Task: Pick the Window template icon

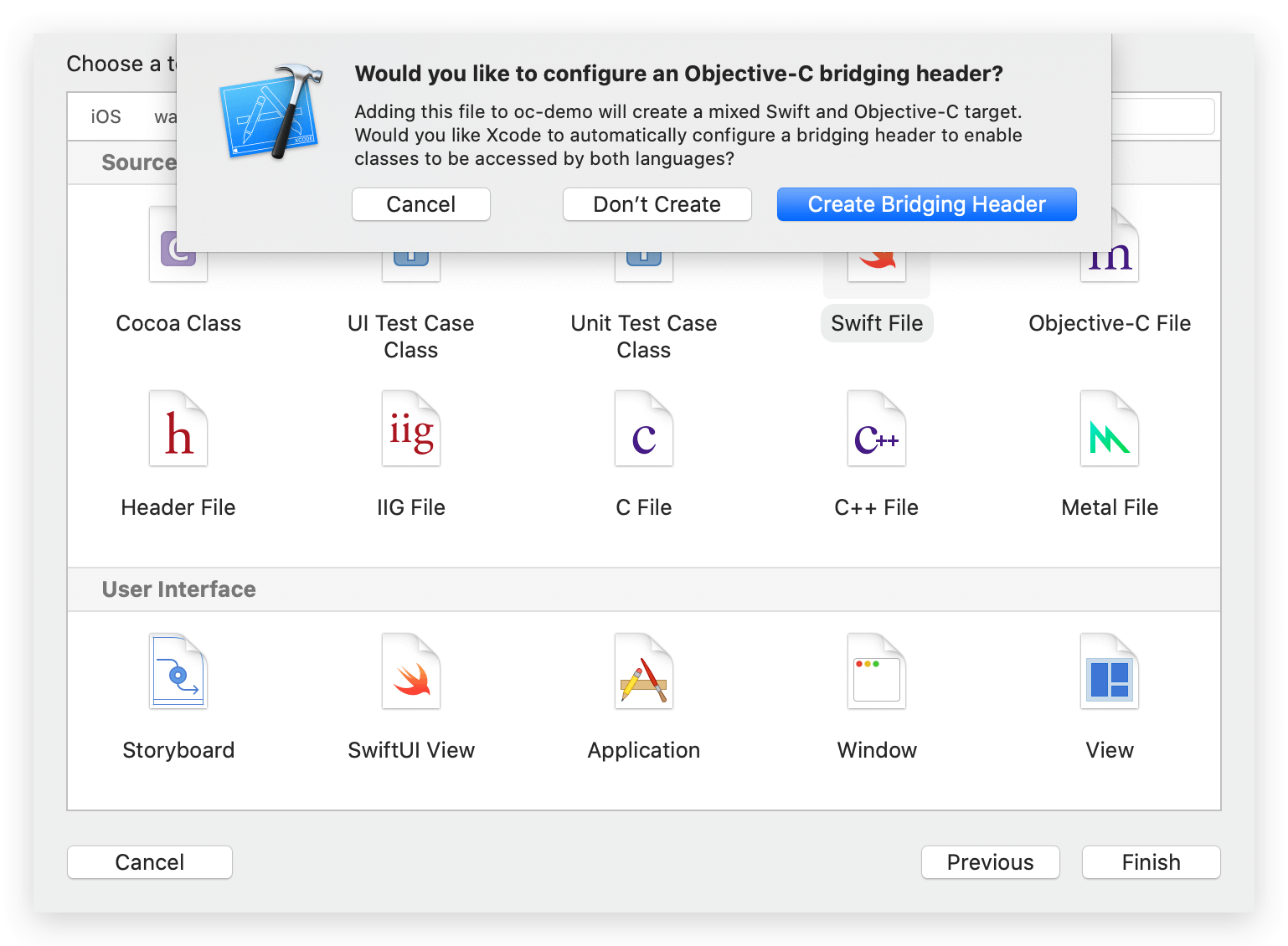Action: [877, 671]
